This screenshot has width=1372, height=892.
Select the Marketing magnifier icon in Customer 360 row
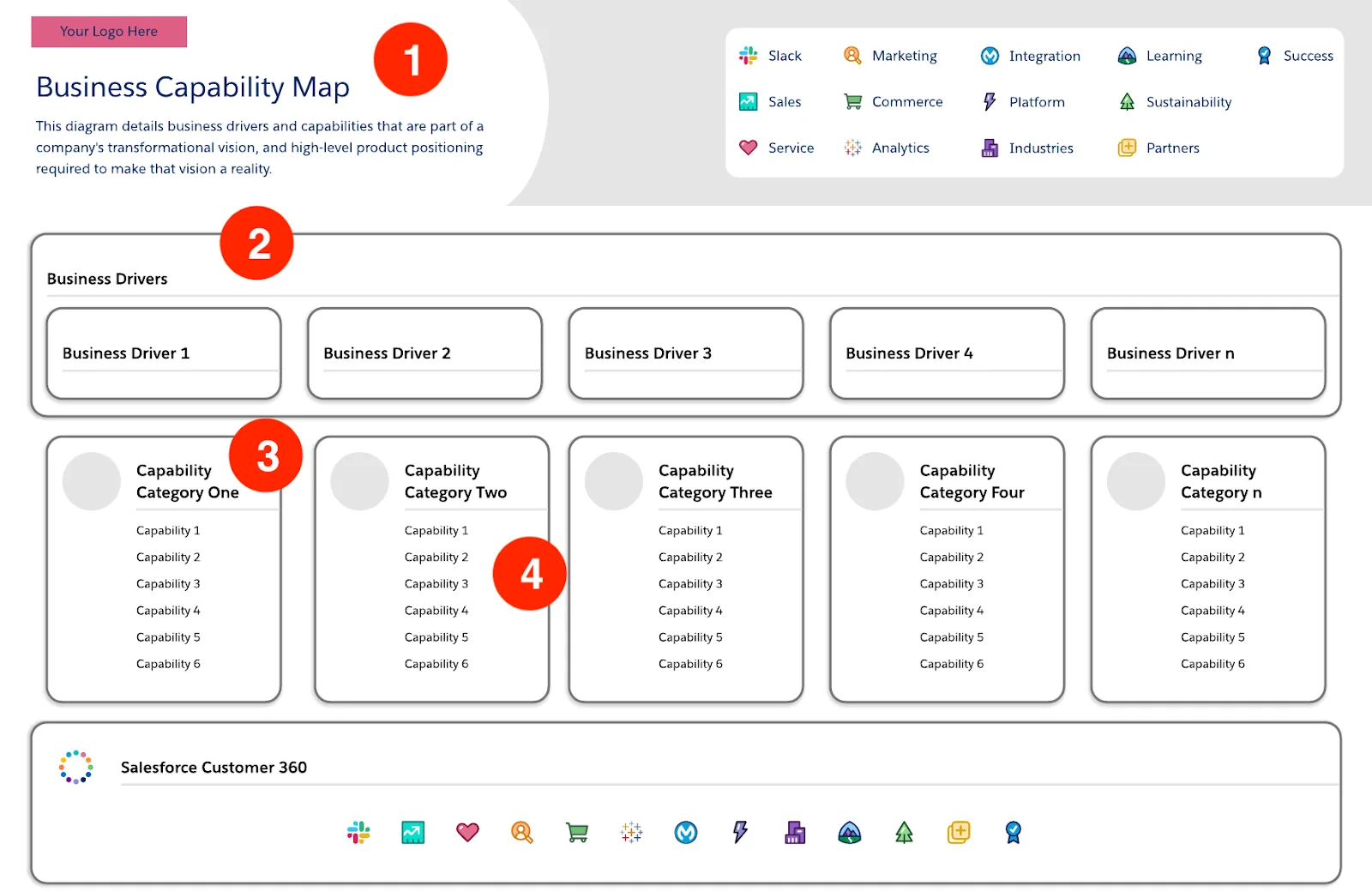pyautogui.click(x=522, y=832)
